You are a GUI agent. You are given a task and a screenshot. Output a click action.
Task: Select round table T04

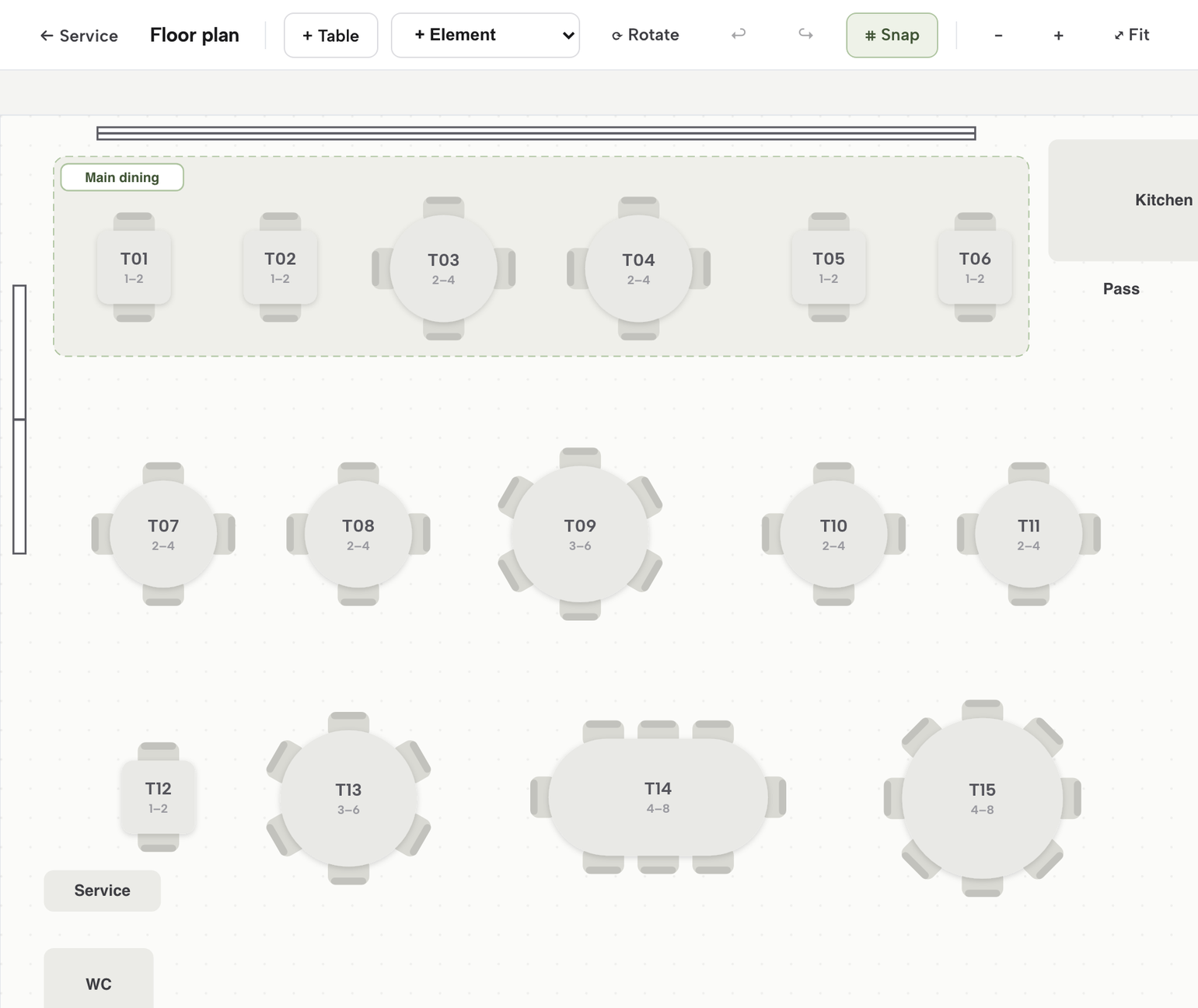(638, 268)
